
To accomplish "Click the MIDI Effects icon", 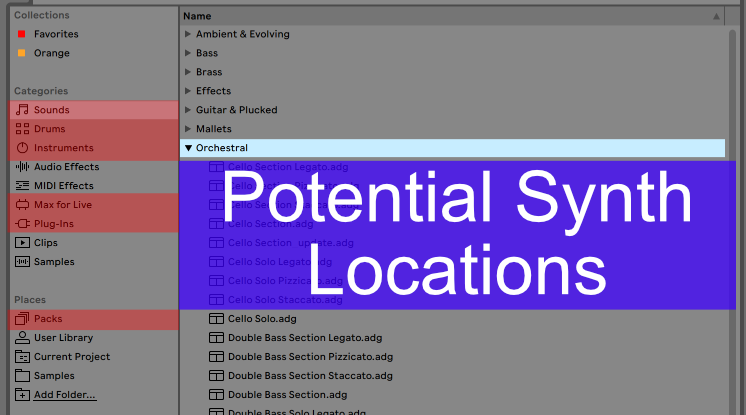I will tap(22, 186).
